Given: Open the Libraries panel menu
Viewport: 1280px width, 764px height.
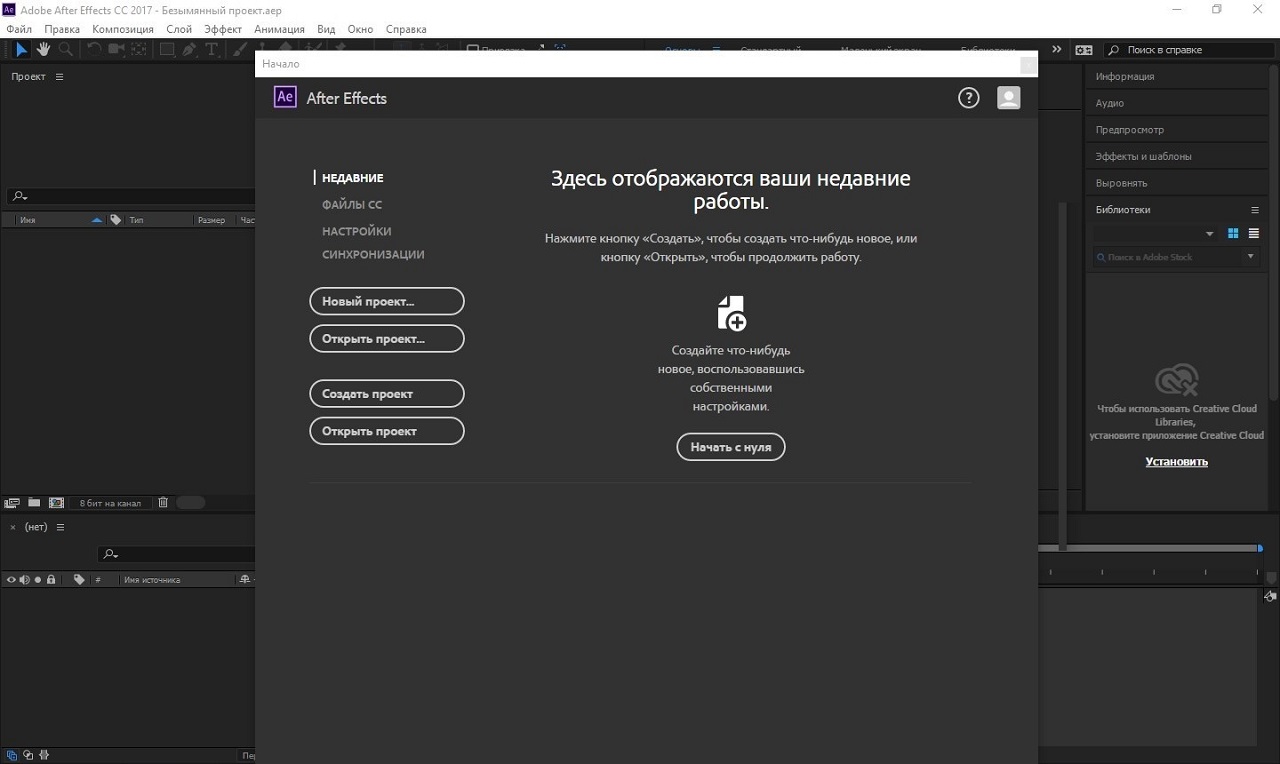Looking at the screenshot, I should [x=1255, y=210].
